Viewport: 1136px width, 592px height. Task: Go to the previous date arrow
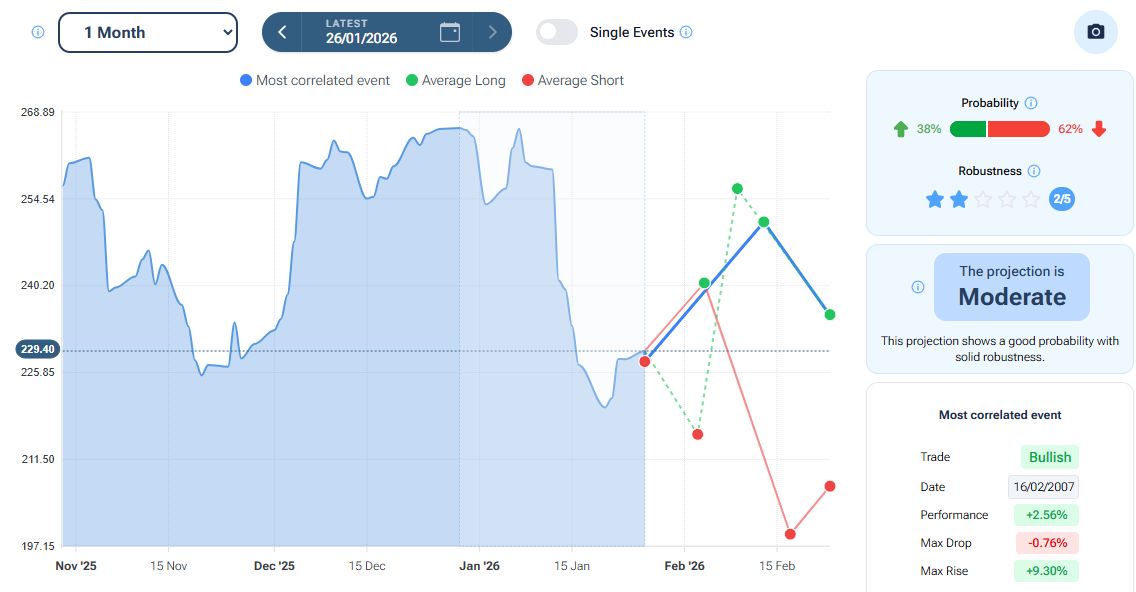(x=282, y=32)
